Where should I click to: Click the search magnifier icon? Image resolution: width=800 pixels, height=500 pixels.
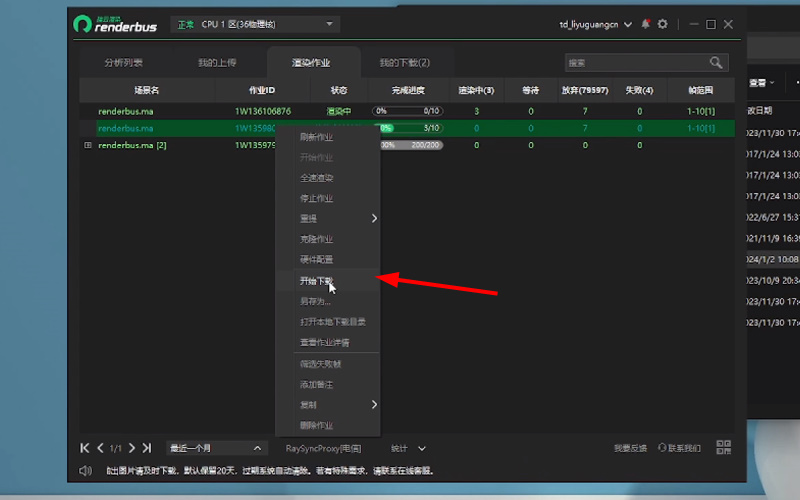click(716, 63)
